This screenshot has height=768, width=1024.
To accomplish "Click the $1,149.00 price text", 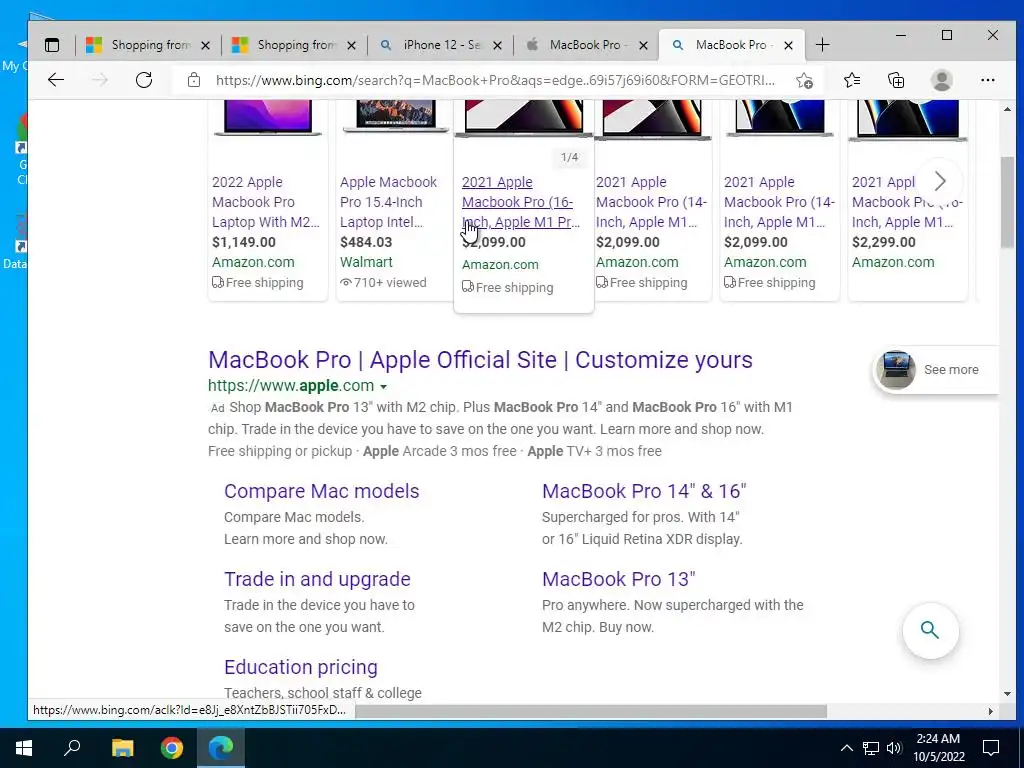I will tap(244, 242).
